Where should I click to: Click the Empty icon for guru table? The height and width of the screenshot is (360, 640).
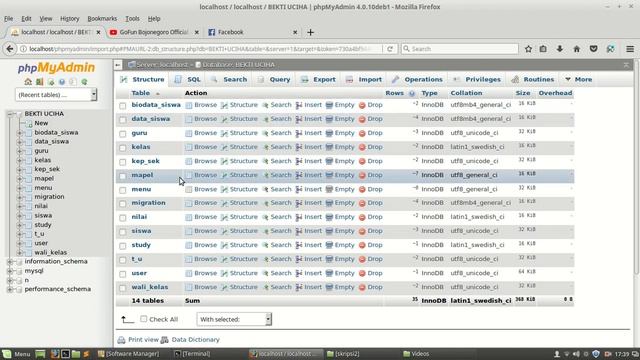(x=329, y=133)
